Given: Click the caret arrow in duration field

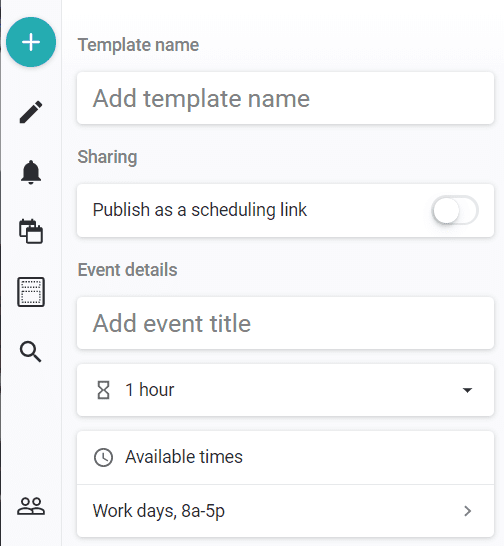Looking at the screenshot, I should click(x=467, y=390).
